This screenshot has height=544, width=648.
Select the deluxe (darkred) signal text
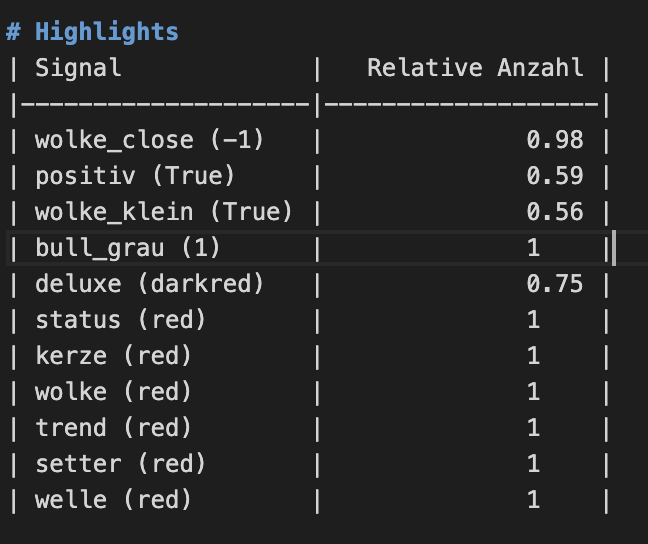click(x=150, y=284)
